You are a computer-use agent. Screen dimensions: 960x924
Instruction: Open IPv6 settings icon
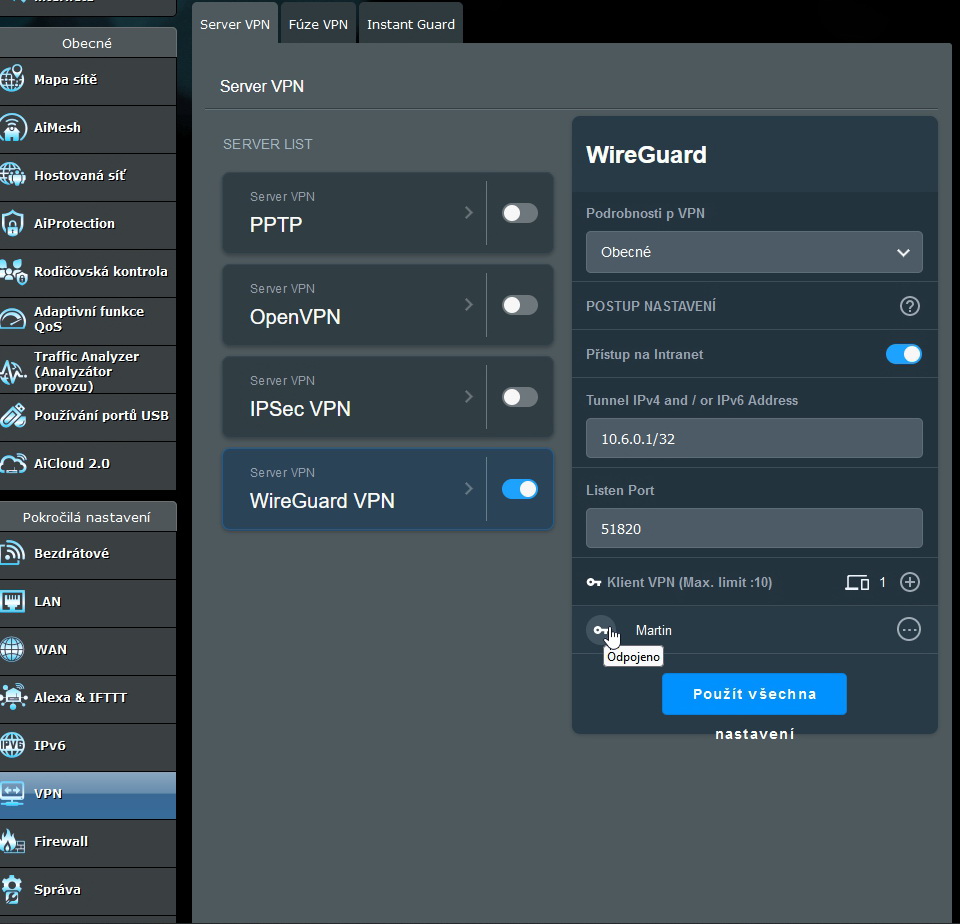[12, 745]
